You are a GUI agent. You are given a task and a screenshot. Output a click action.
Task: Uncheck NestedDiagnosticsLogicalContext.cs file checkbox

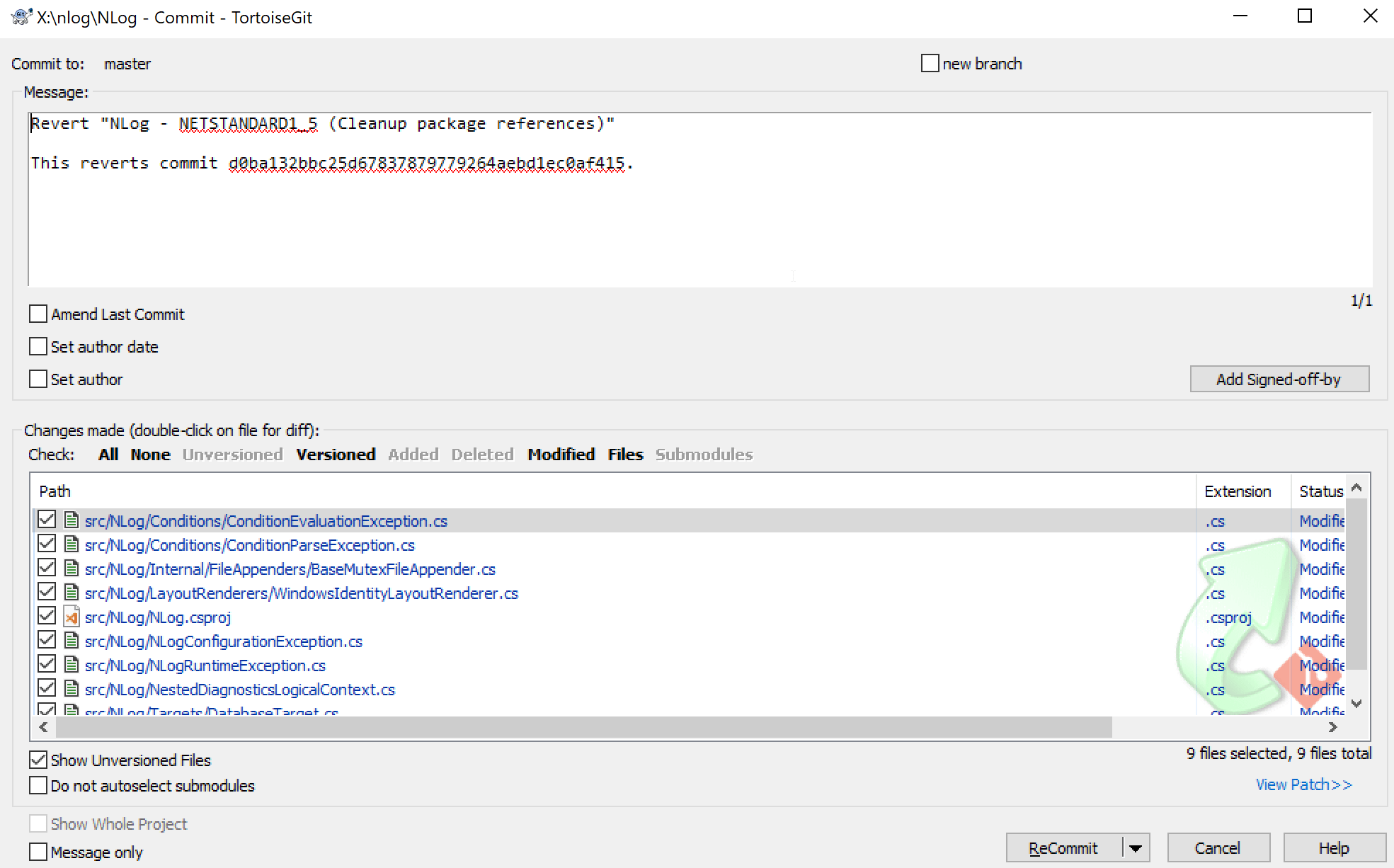47,688
